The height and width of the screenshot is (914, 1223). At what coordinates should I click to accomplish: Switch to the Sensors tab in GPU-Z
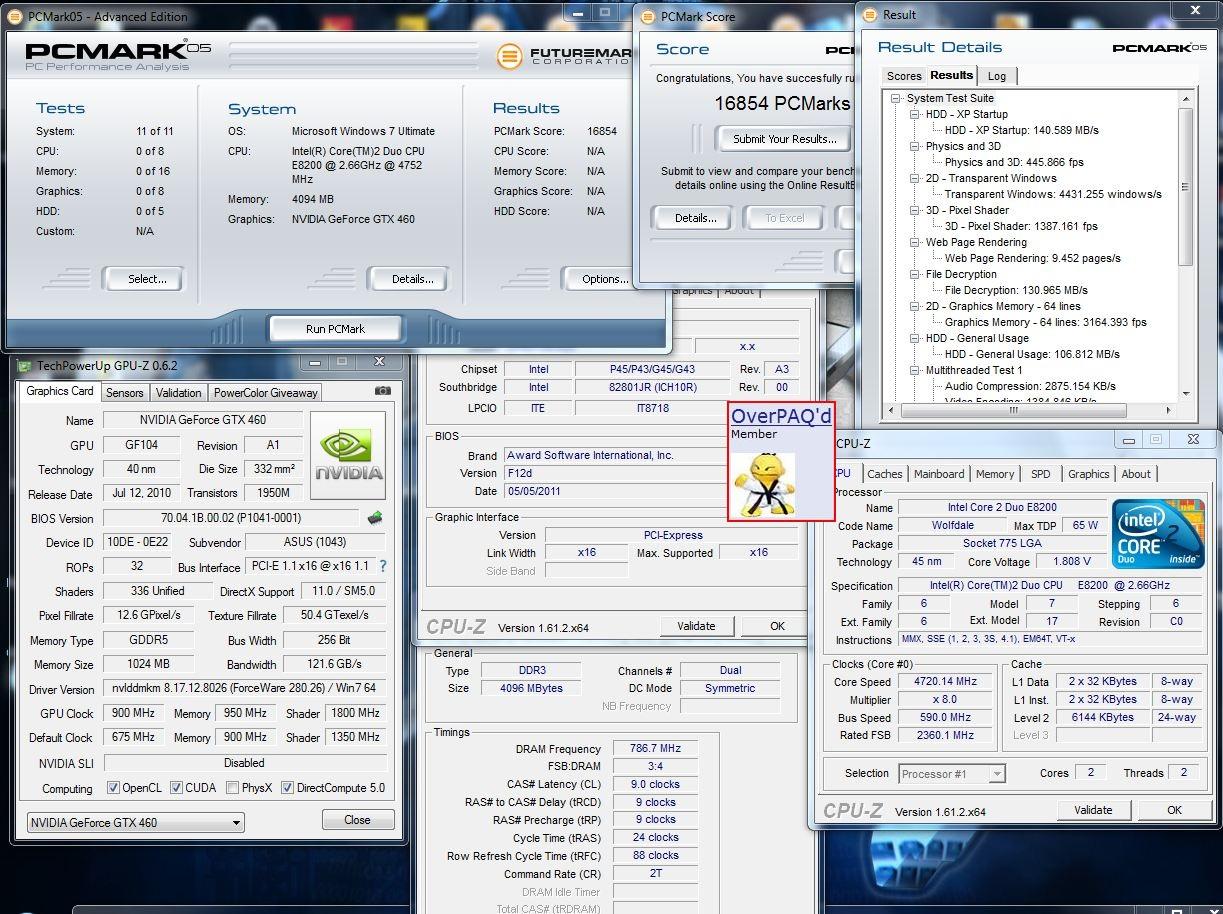pos(125,393)
